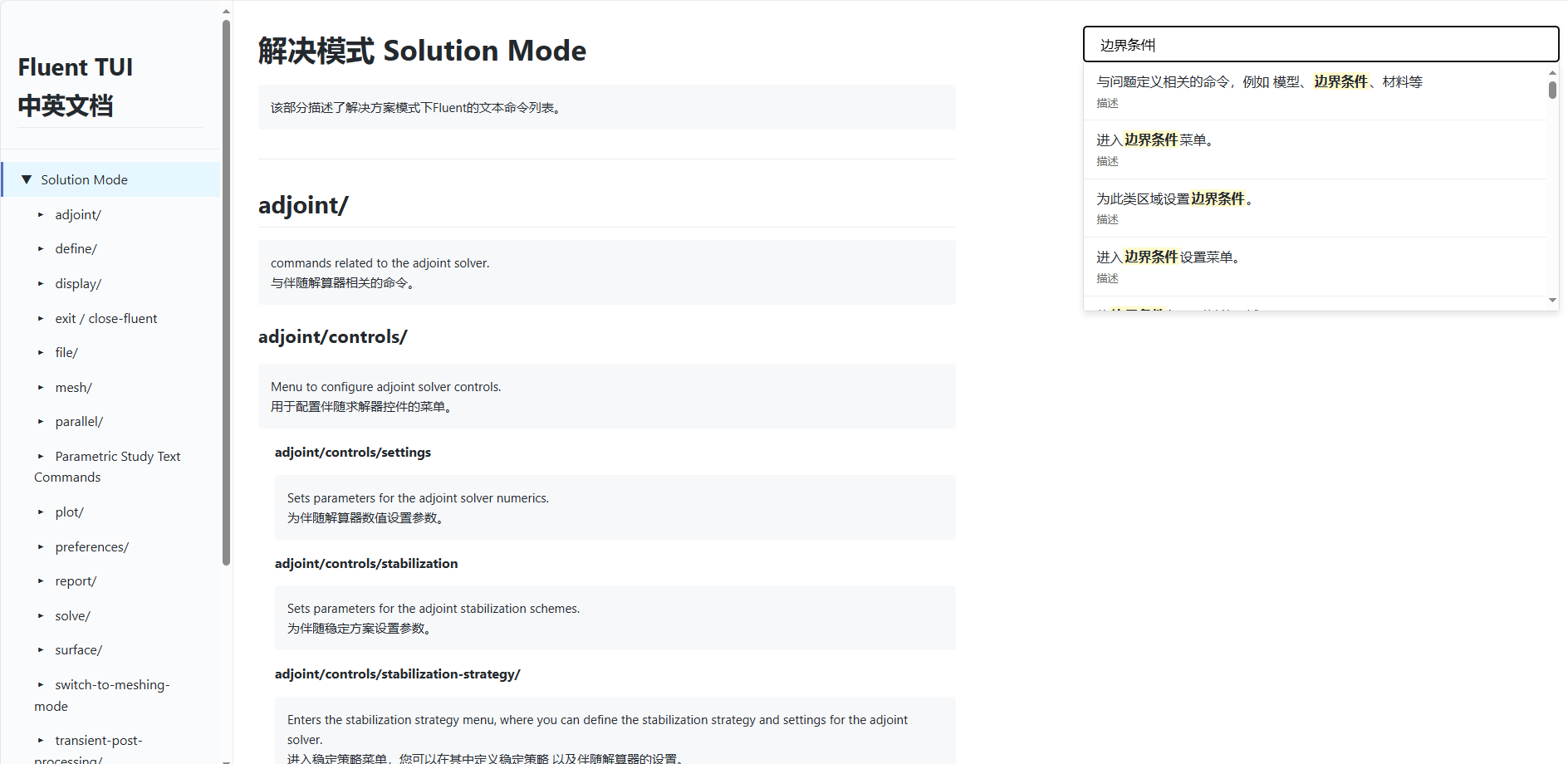Go to parallel/ in the sidebar

pyautogui.click(x=79, y=421)
